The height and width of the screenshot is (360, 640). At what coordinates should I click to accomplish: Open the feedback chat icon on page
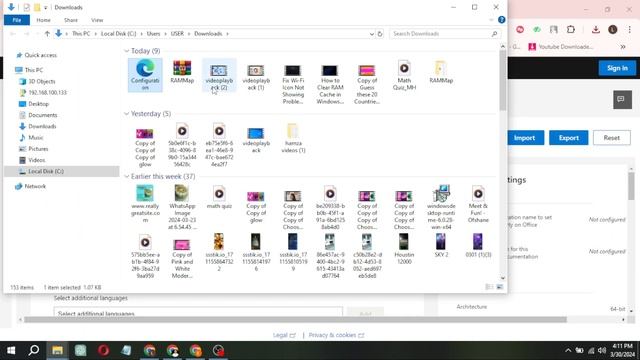point(622,100)
